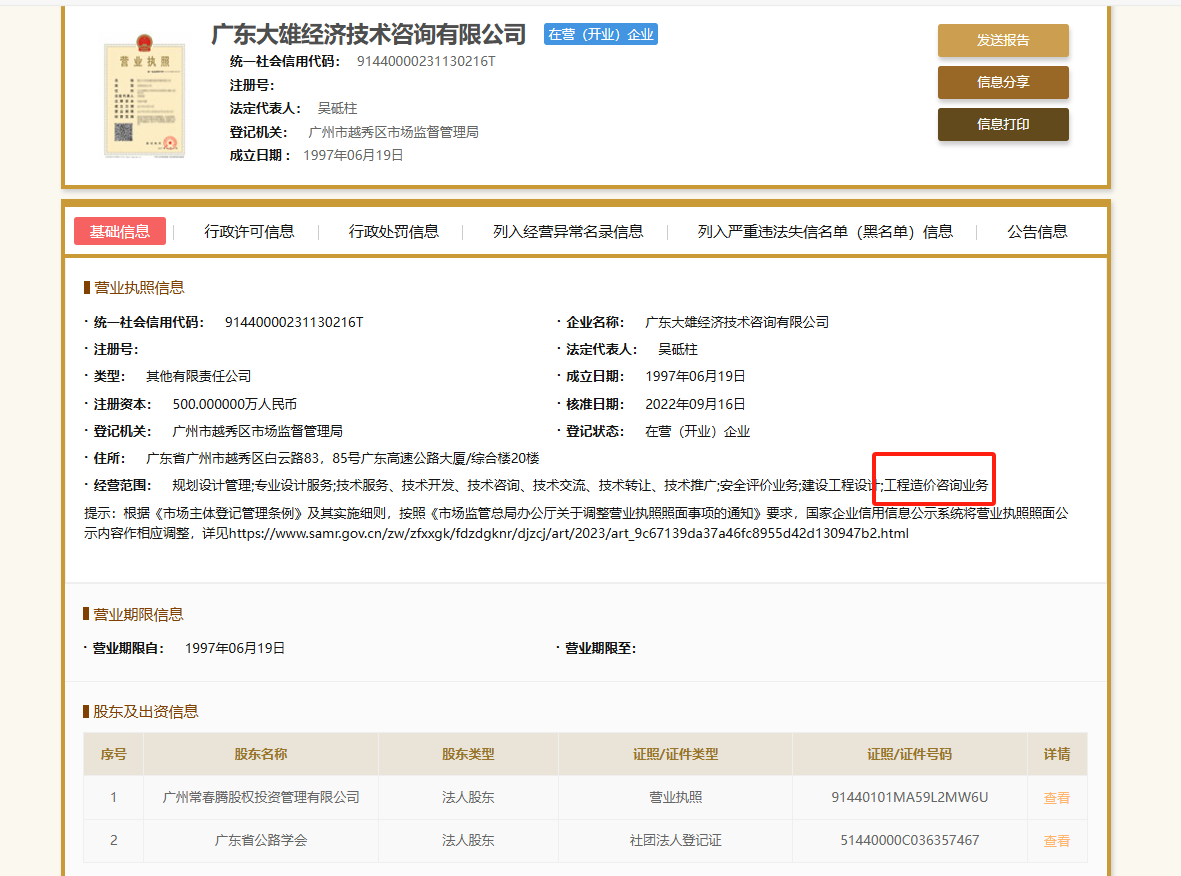Click 查看 for 广东省公路学会
Viewport: 1181px width, 876px height.
(x=1056, y=841)
